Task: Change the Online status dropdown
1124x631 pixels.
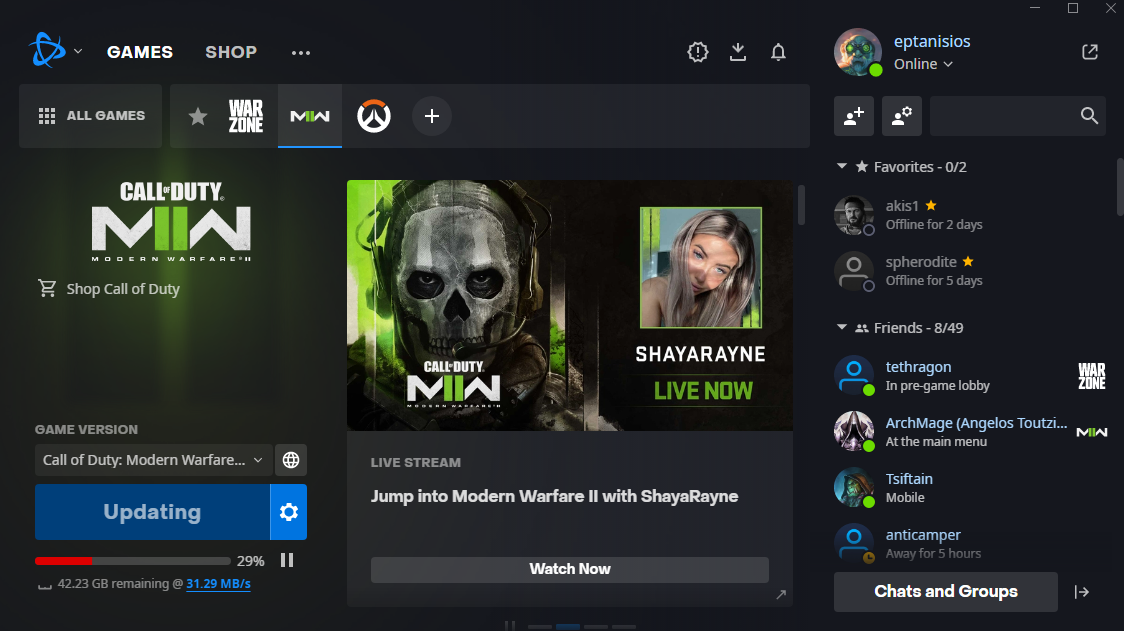Action: (923, 64)
